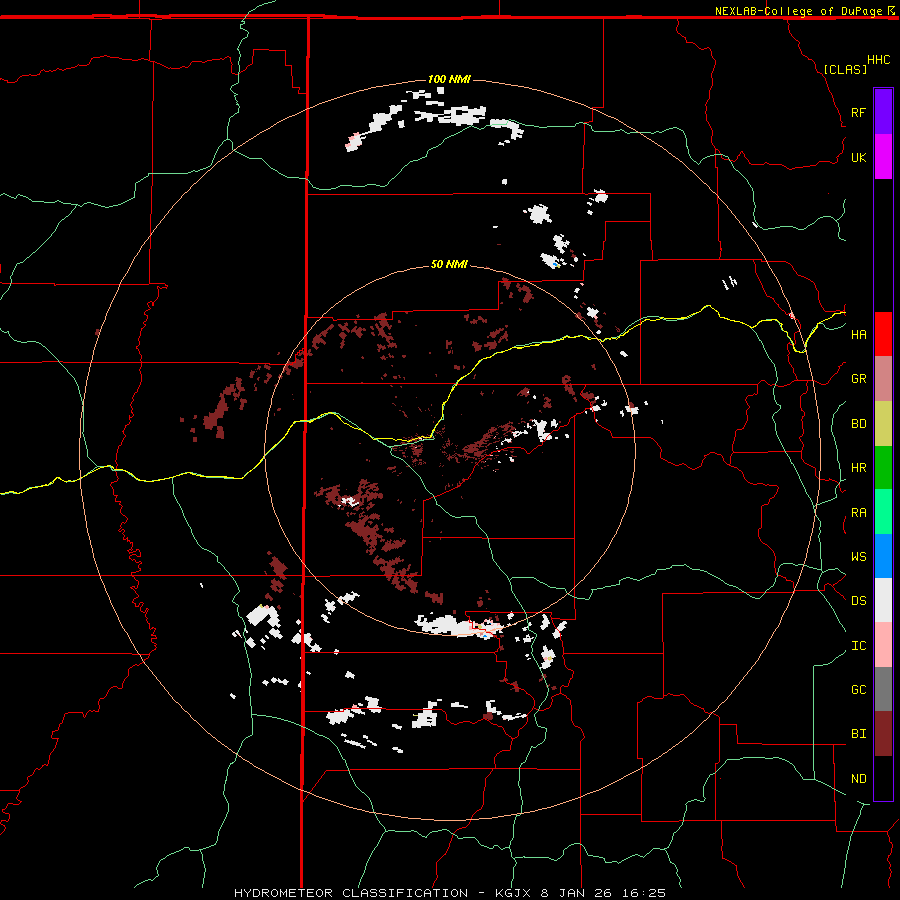Click the IC pink legend swatch
The height and width of the screenshot is (900, 900).
[883, 645]
